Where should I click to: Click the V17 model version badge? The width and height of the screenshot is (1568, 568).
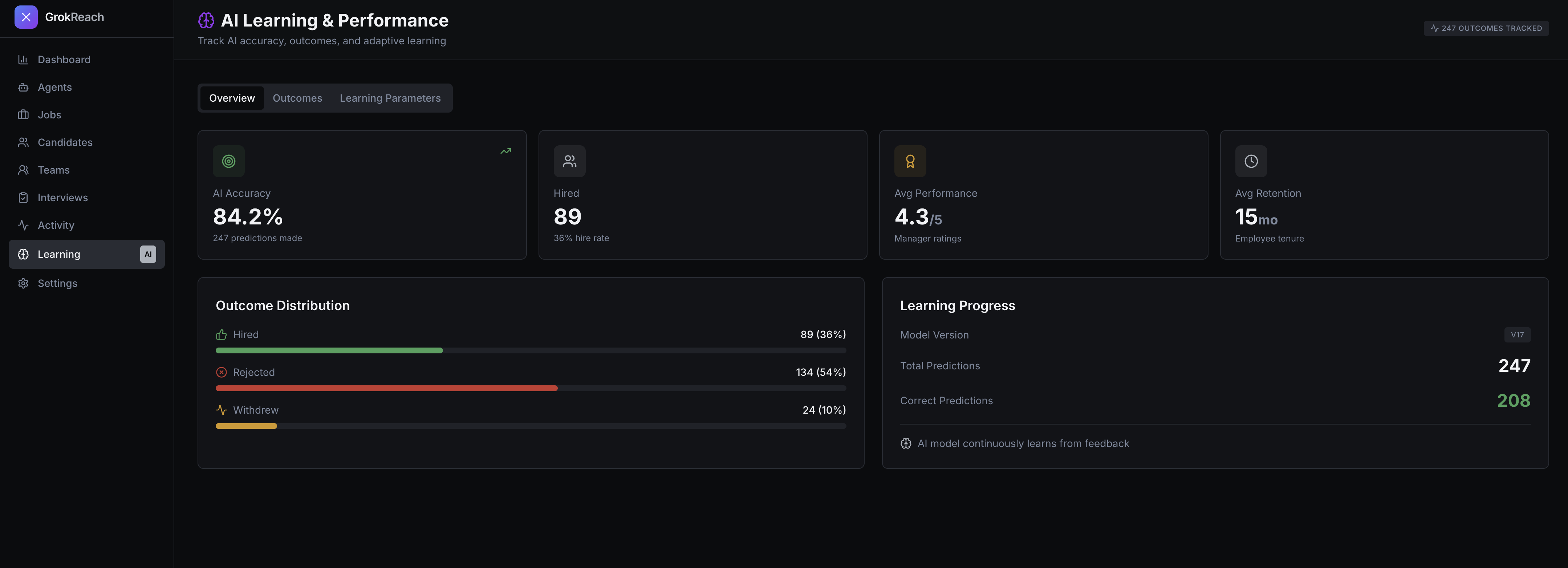click(x=1516, y=335)
